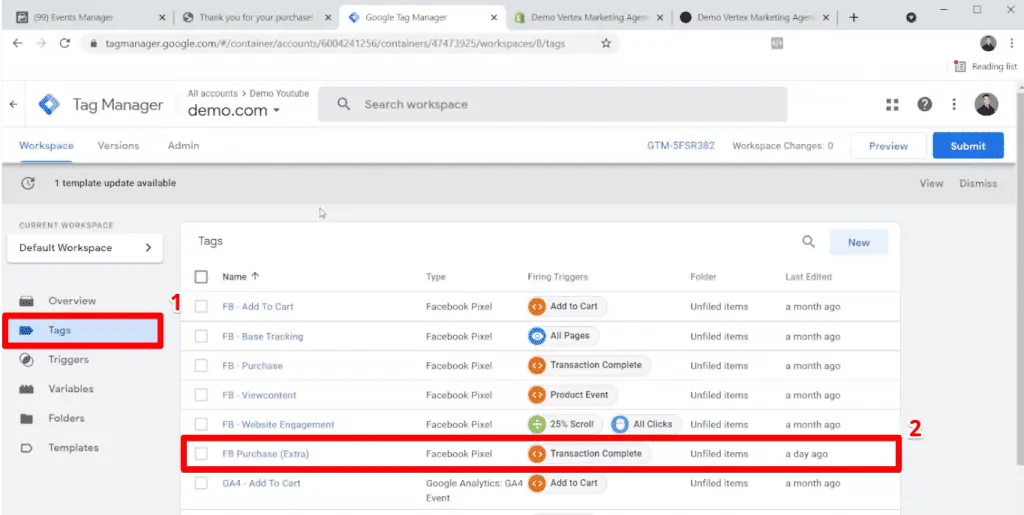
Task: Click the Triggers sidebar icon
Action: click(x=26, y=360)
